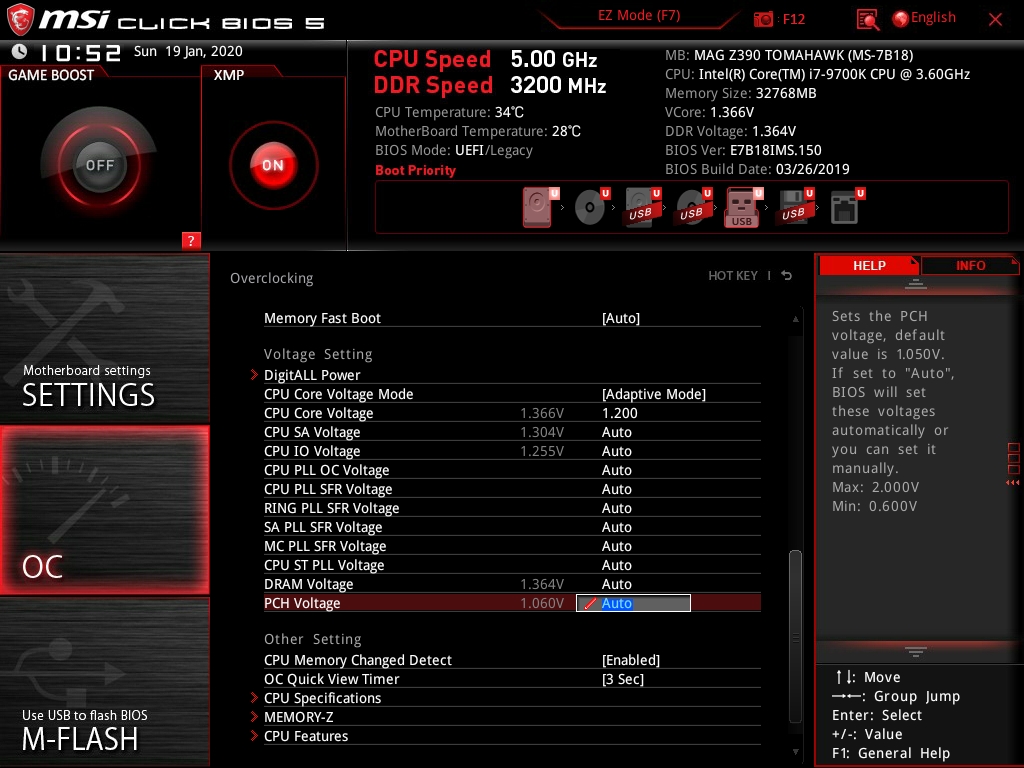Select the network boot device icon
The height and width of the screenshot is (768, 1024).
[846, 207]
